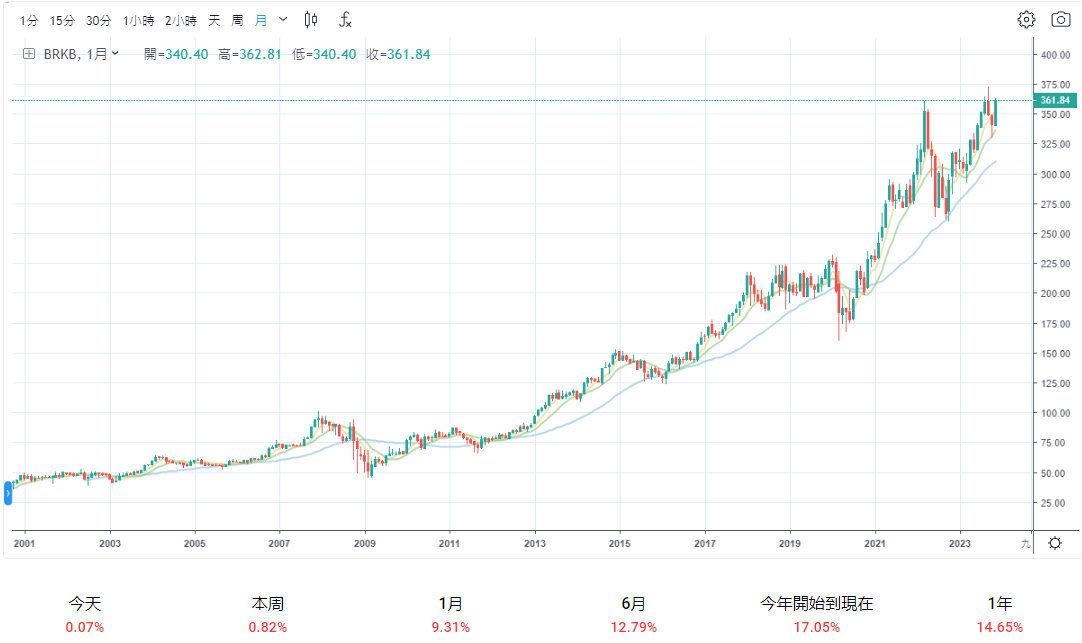Expand the interval dropdown arrow after 月
1082x643 pixels.
[283, 19]
